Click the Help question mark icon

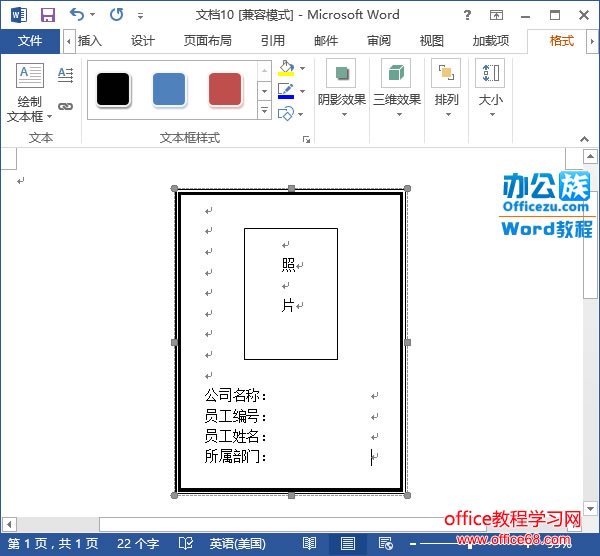pos(467,15)
